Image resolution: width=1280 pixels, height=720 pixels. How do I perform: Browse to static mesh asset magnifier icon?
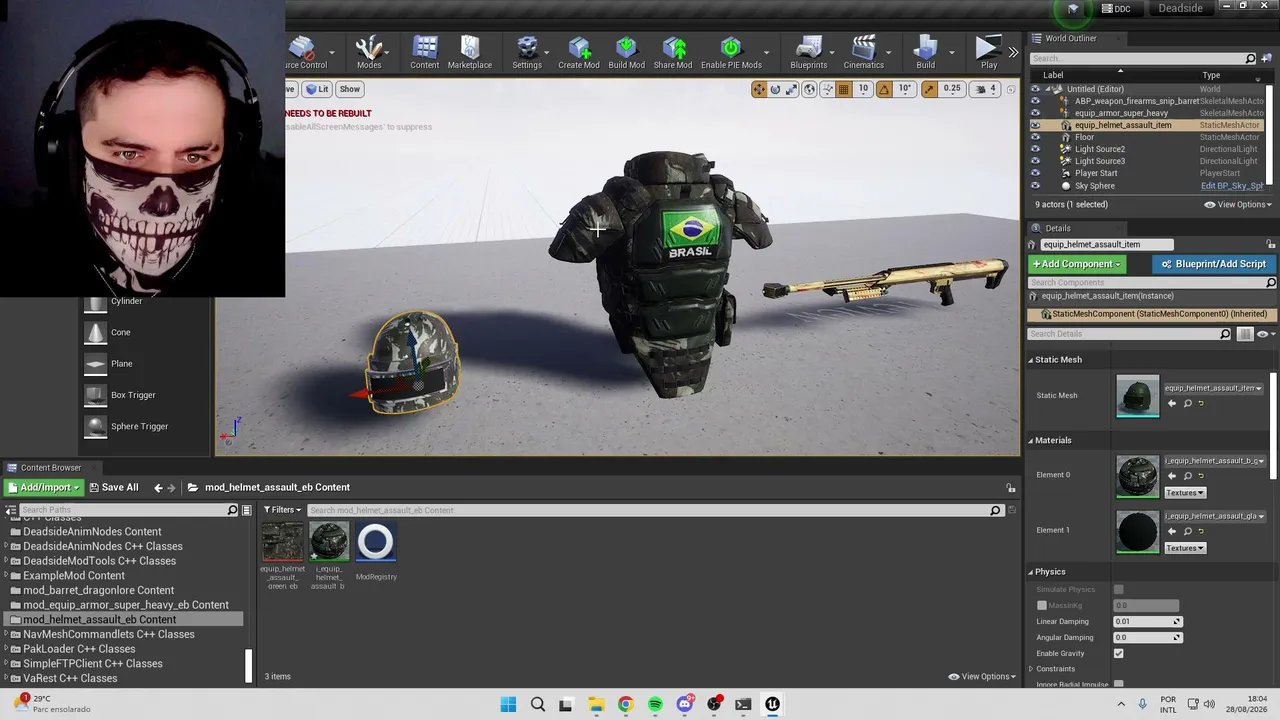tap(1187, 403)
